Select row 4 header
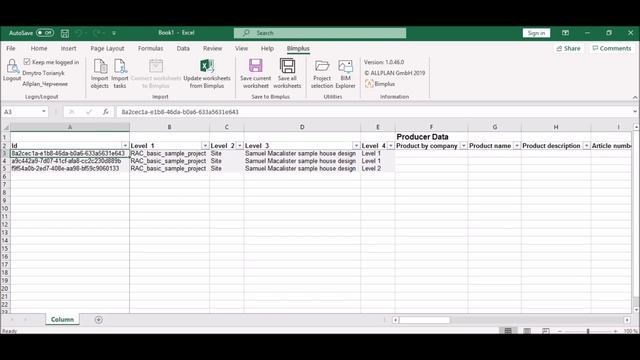Viewport: 640px width, 360px height. pos(5,161)
